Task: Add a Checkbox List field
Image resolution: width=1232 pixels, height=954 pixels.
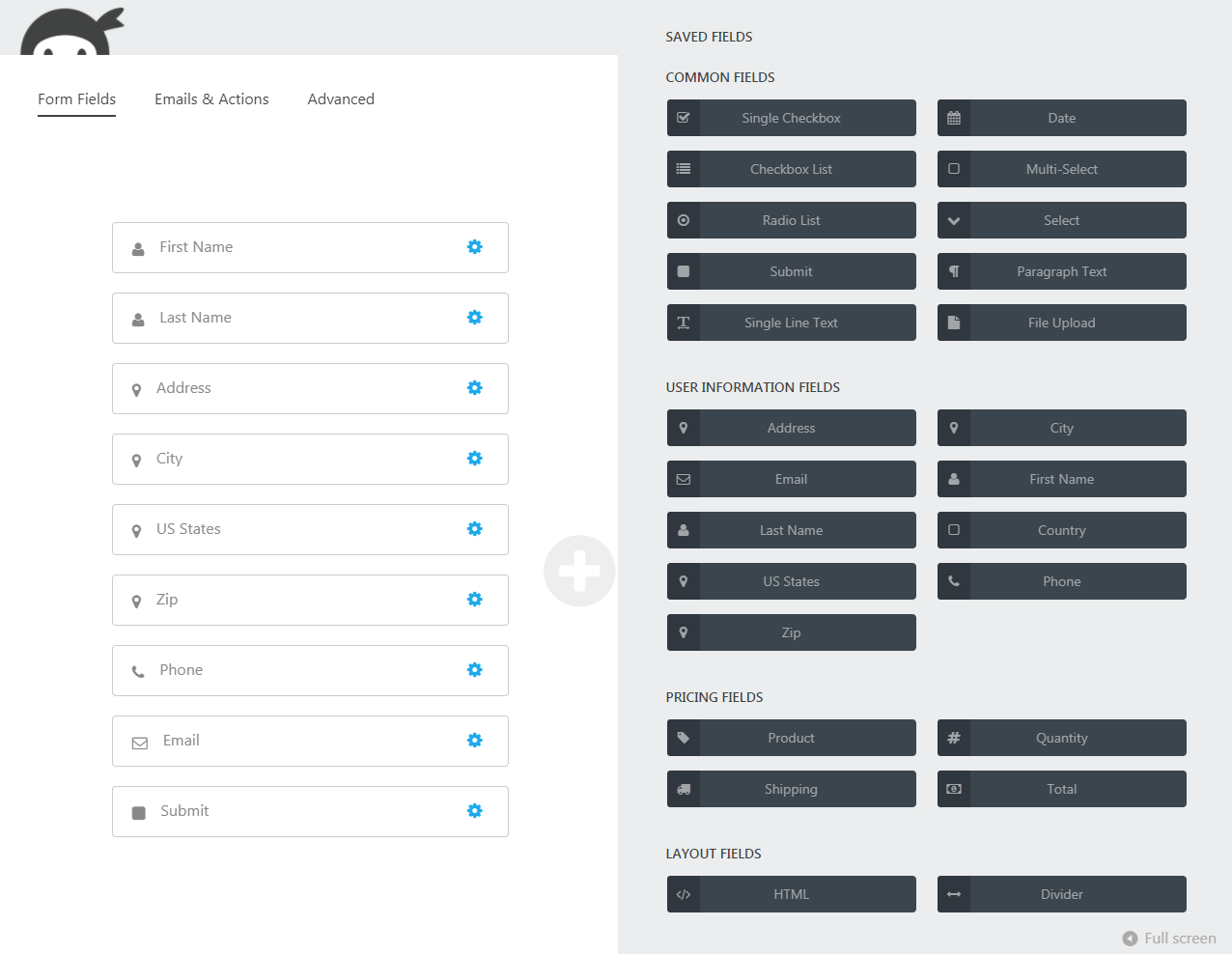Action: [791, 169]
